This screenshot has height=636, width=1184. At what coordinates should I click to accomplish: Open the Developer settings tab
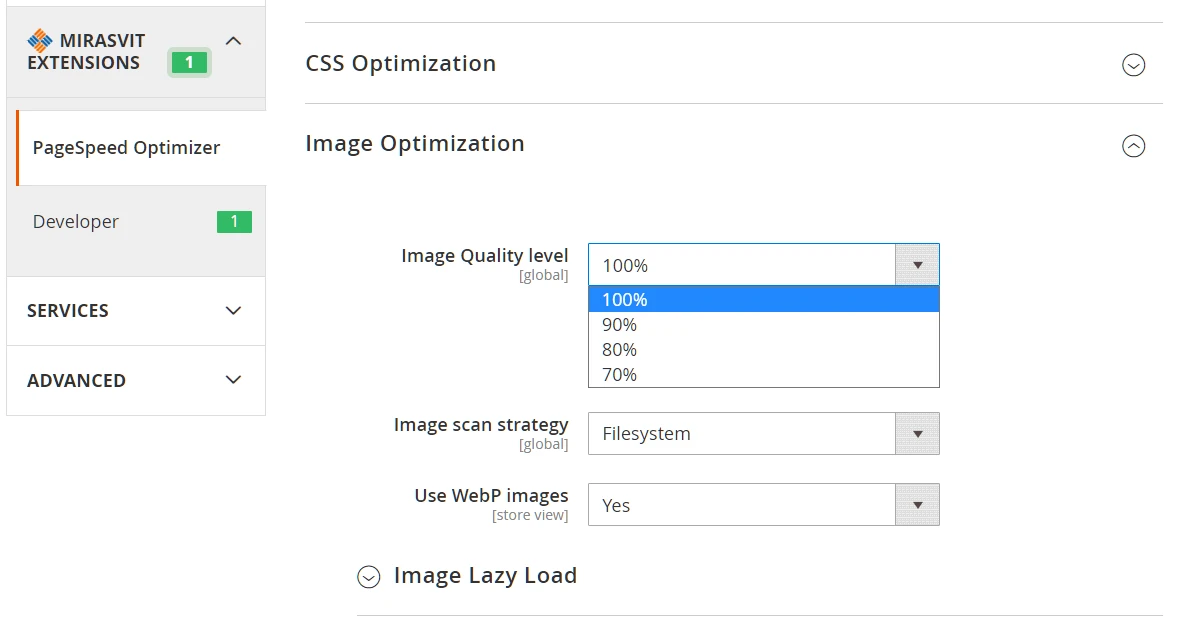click(76, 222)
